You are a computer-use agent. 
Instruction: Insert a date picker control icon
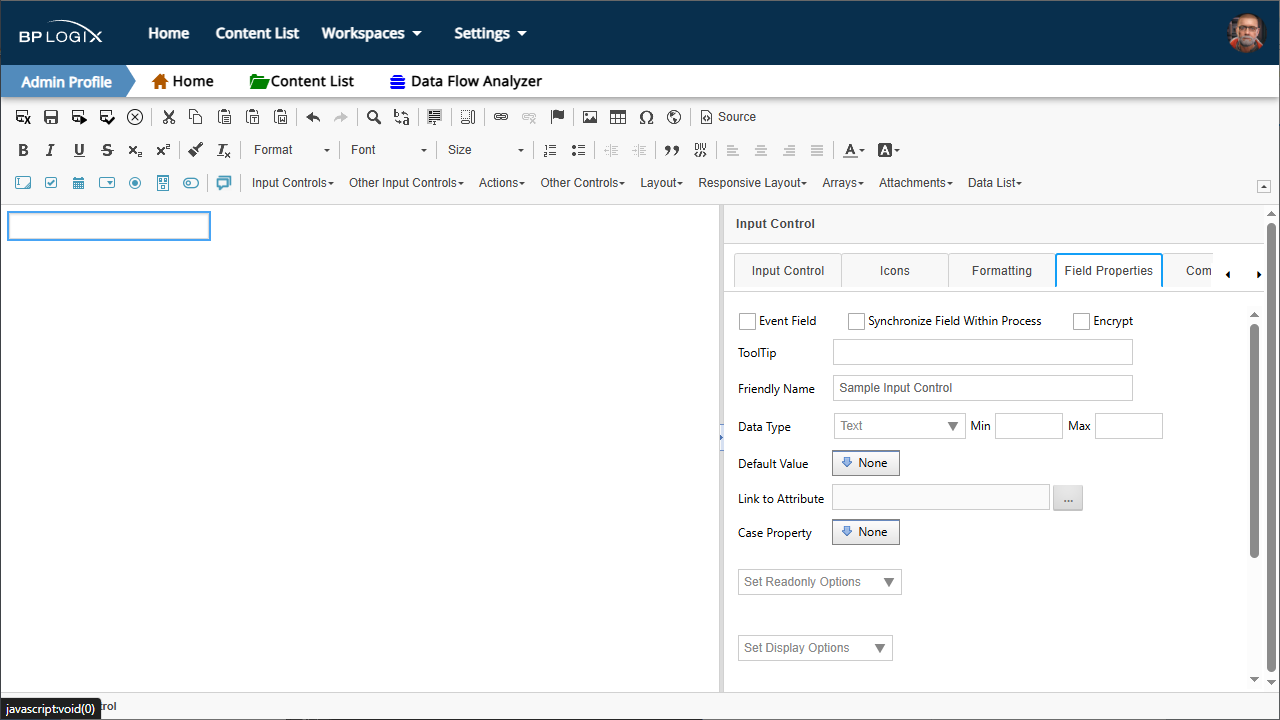coord(79,183)
